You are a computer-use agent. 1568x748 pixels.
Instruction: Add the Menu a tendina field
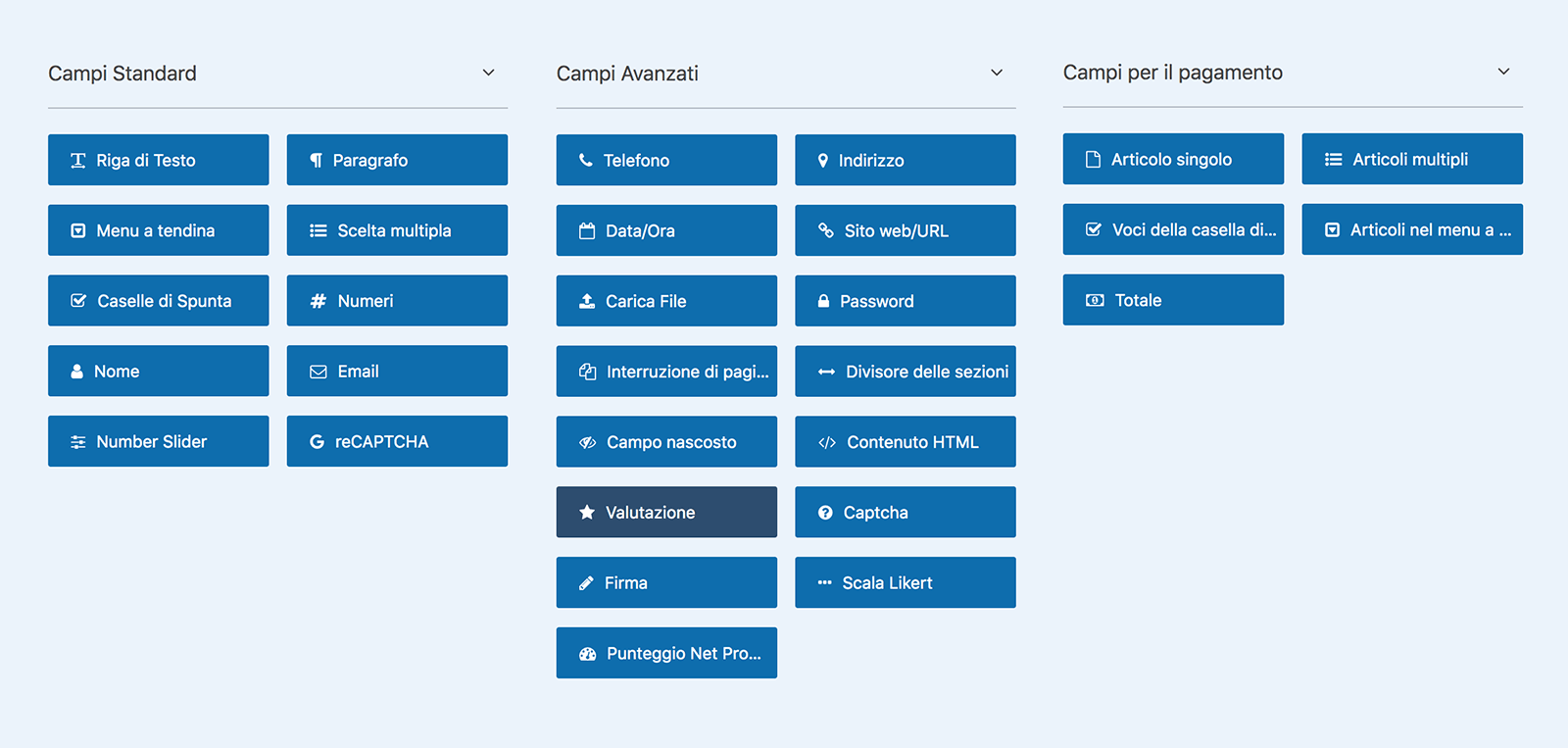(x=158, y=230)
